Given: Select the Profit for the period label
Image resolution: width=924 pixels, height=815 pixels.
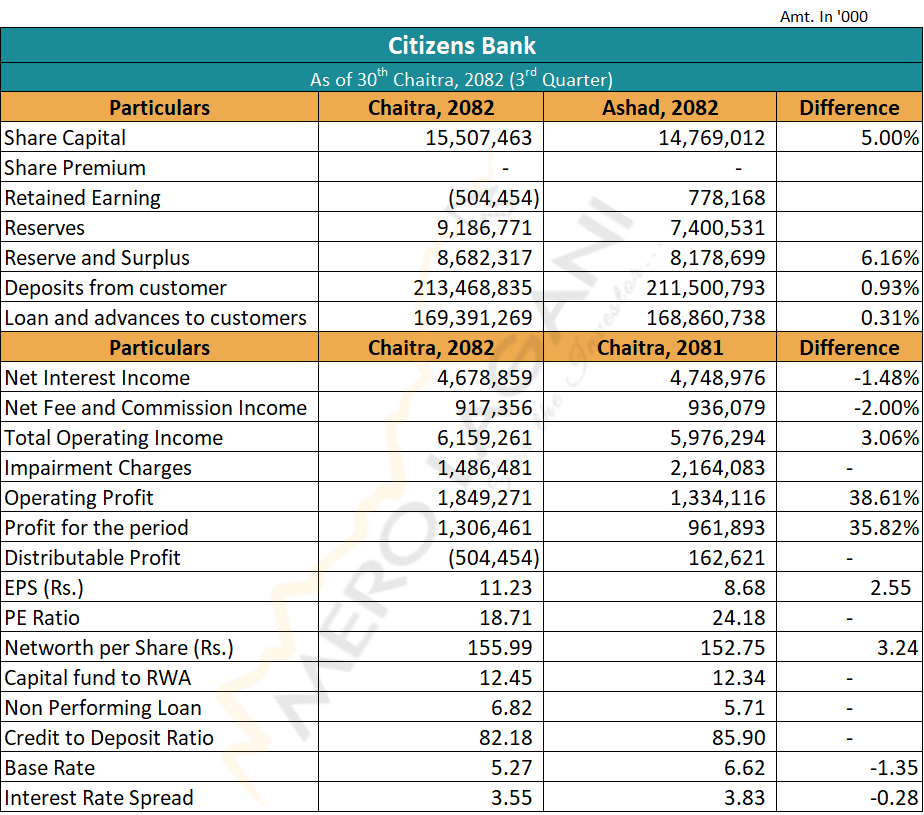Looking at the screenshot, I should [x=96, y=528].
